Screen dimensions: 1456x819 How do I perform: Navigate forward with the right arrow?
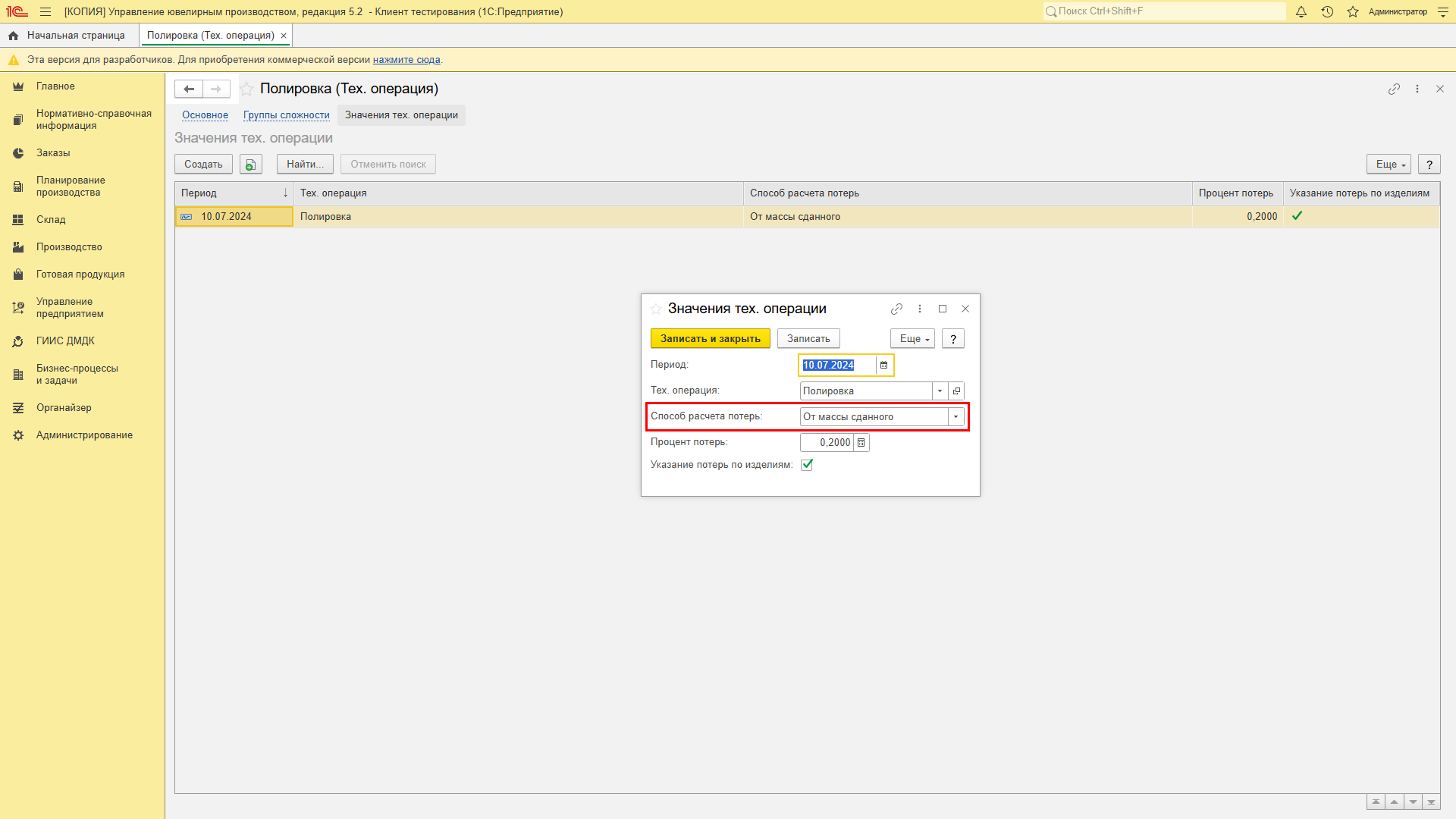[x=216, y=89]
